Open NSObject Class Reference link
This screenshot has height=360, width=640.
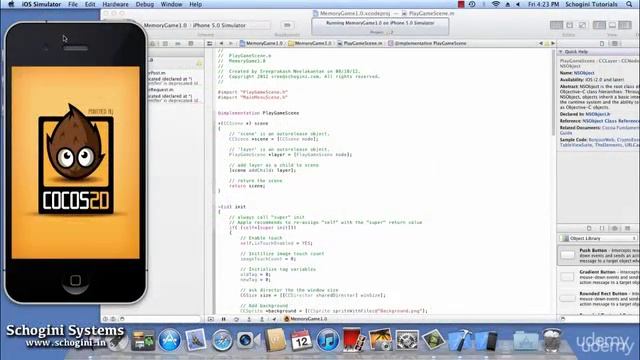pos(611,121)
